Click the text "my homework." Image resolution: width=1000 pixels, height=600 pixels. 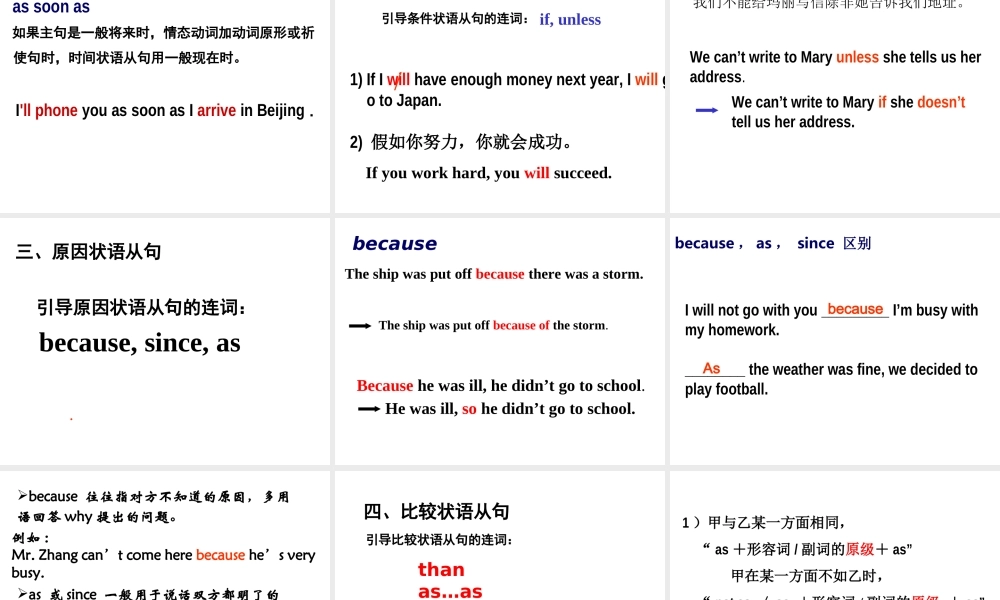(732, 330)
